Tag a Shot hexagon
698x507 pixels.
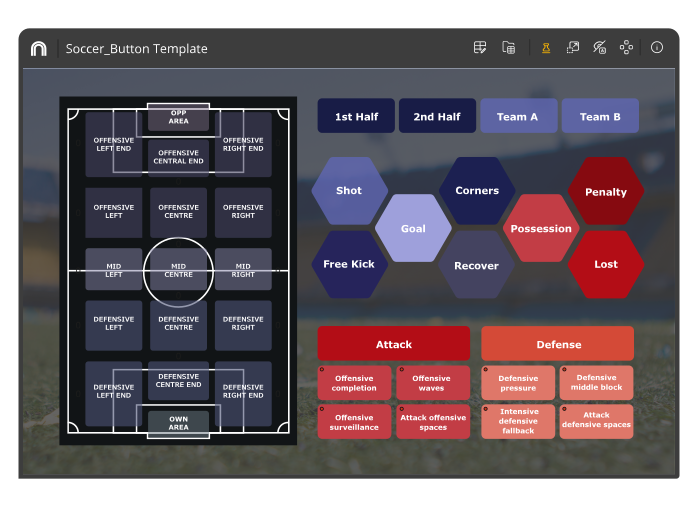click(x=349, y=191)
